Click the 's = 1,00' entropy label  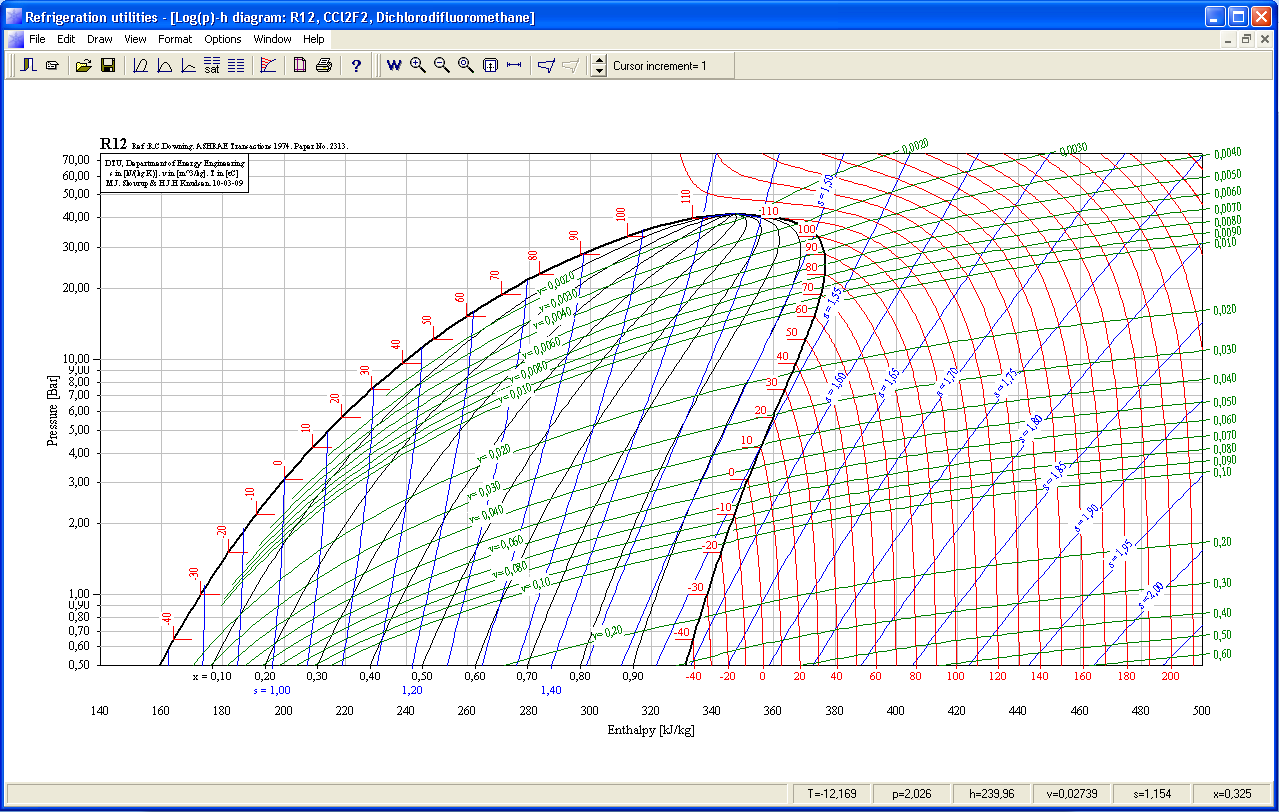(x=272, y=690)
